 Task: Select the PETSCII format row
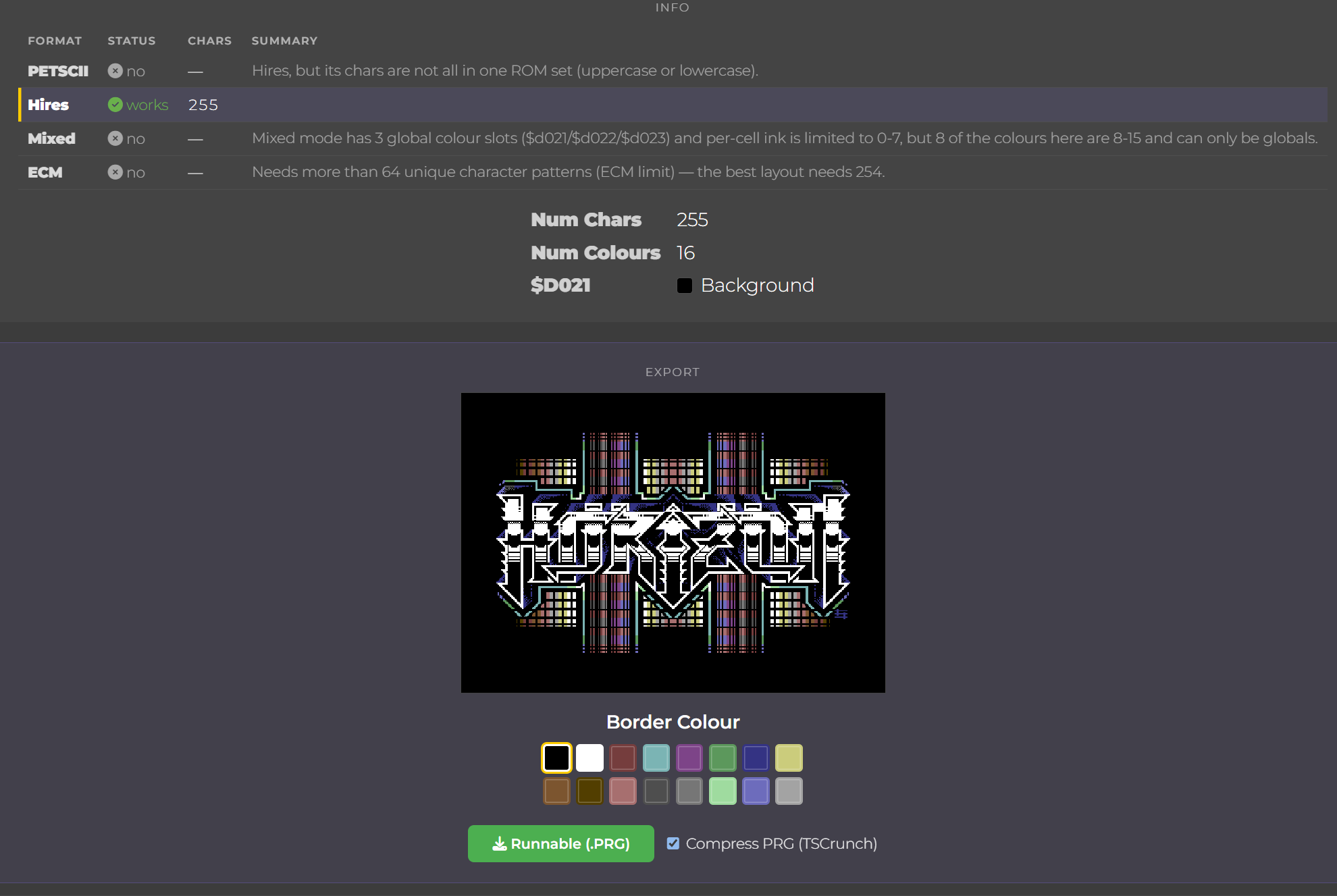pyautogui.click(x=673, y=71)
